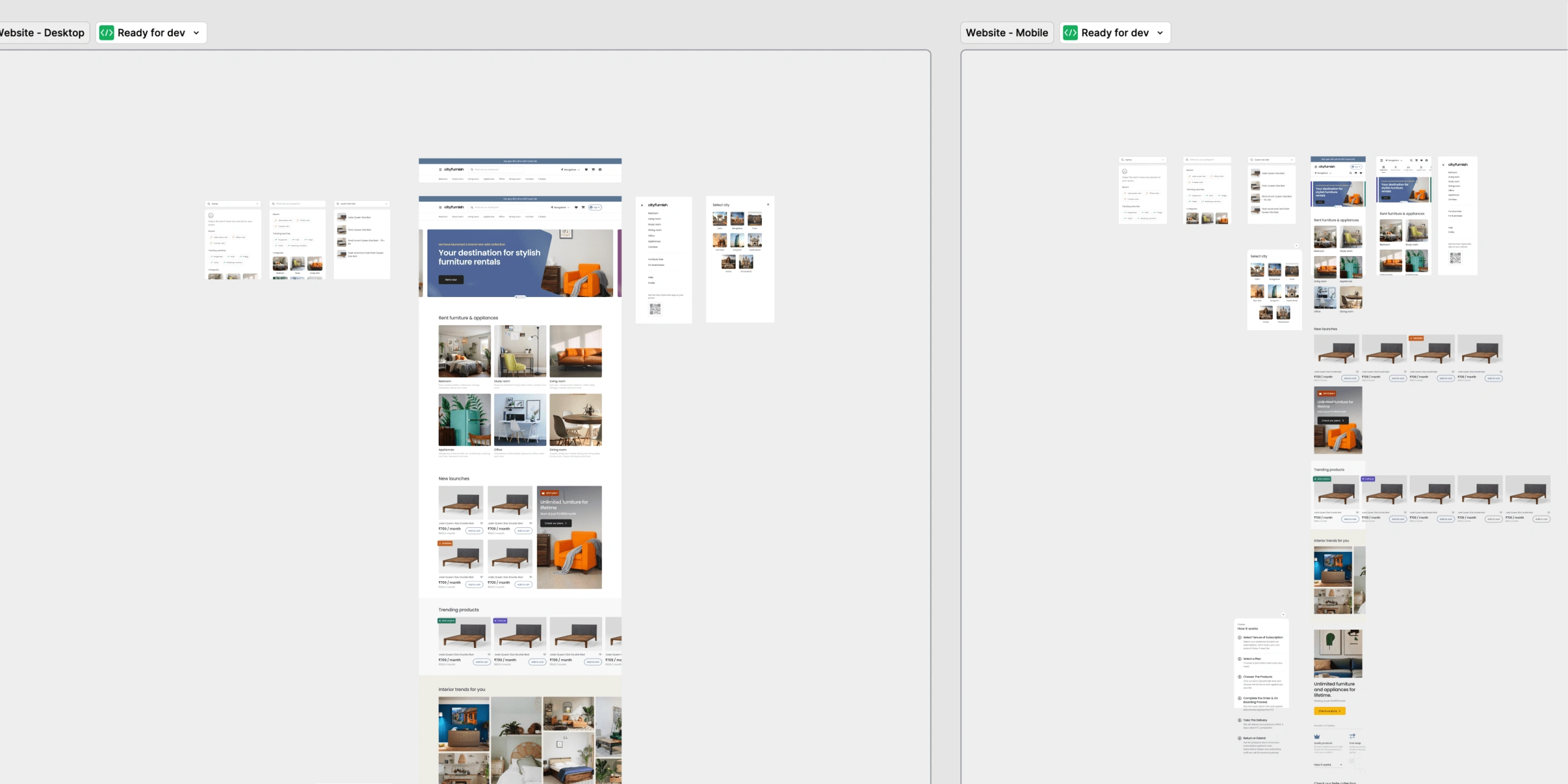Close the desktop Select city panel
This screenshot has width=1568, height=784.
click(x=768, y=205)
